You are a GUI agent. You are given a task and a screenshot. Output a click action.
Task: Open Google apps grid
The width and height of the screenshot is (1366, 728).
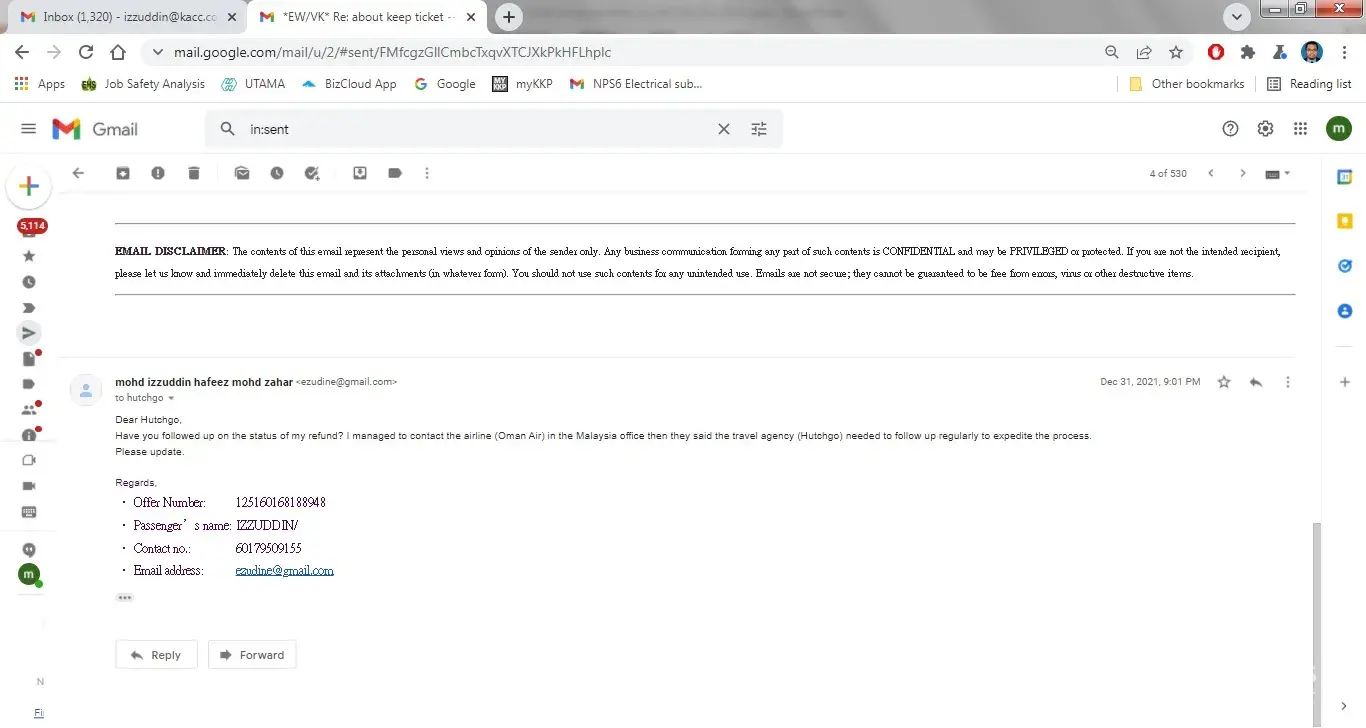click(x=1300, y=129)
